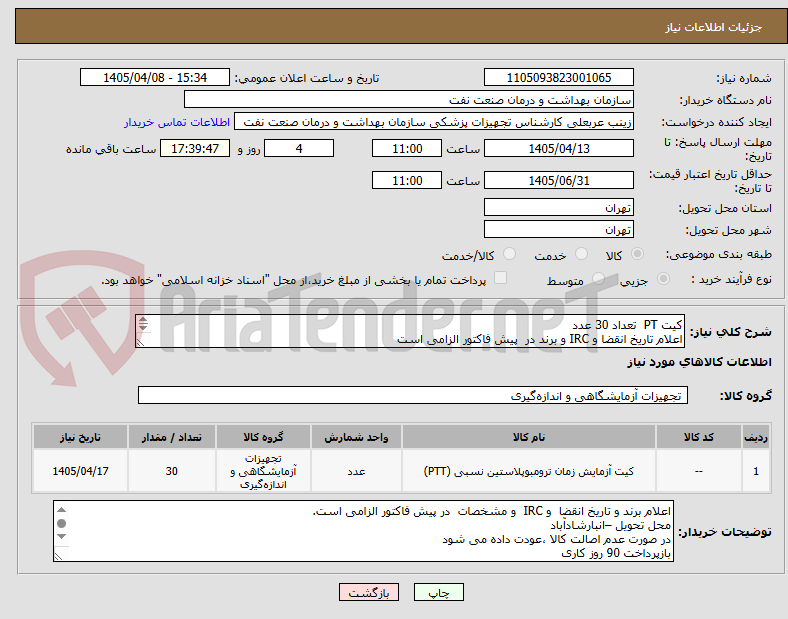Select the جزیی purchase type radio
The height and width of the screenshot is (619, 788).
[663, 279]
